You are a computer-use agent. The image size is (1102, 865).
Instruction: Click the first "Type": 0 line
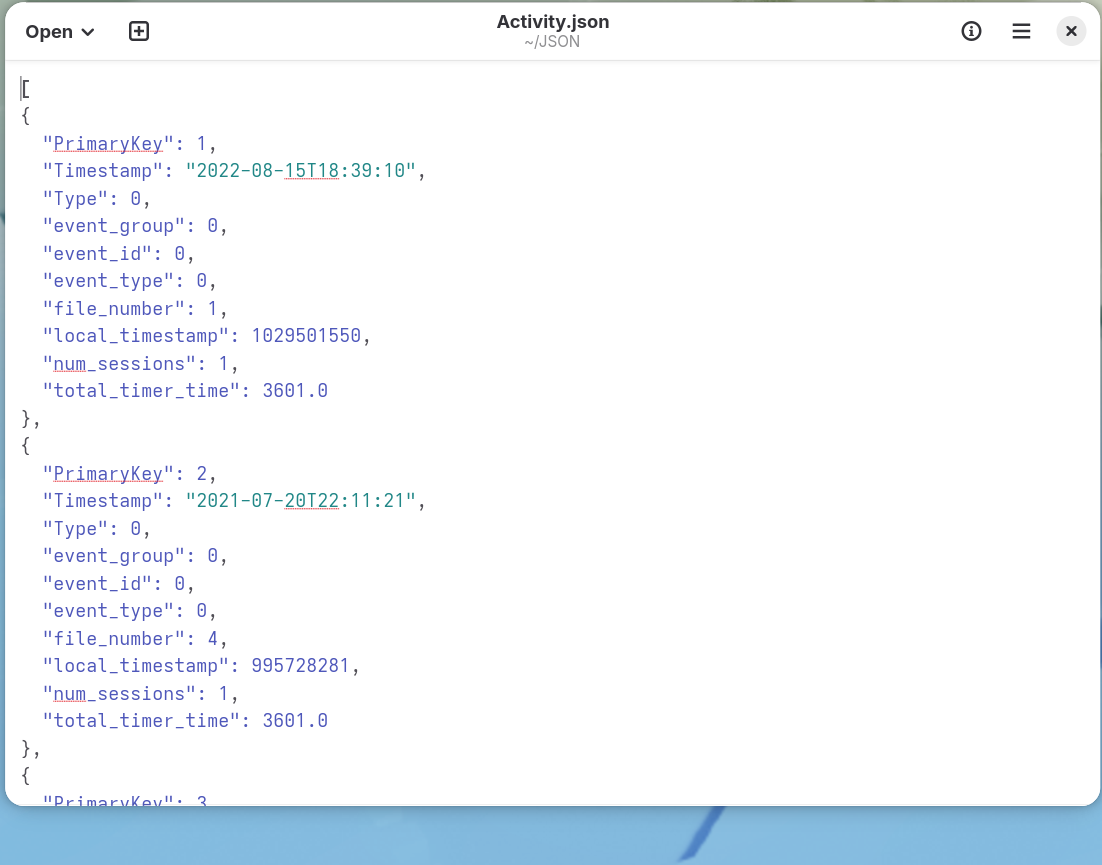tap(96, 199)
